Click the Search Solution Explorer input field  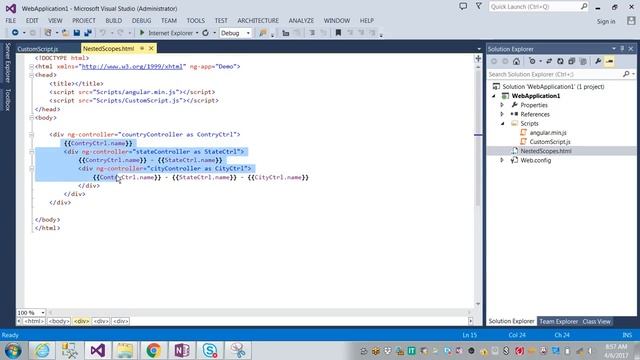[x=555, y=74]
